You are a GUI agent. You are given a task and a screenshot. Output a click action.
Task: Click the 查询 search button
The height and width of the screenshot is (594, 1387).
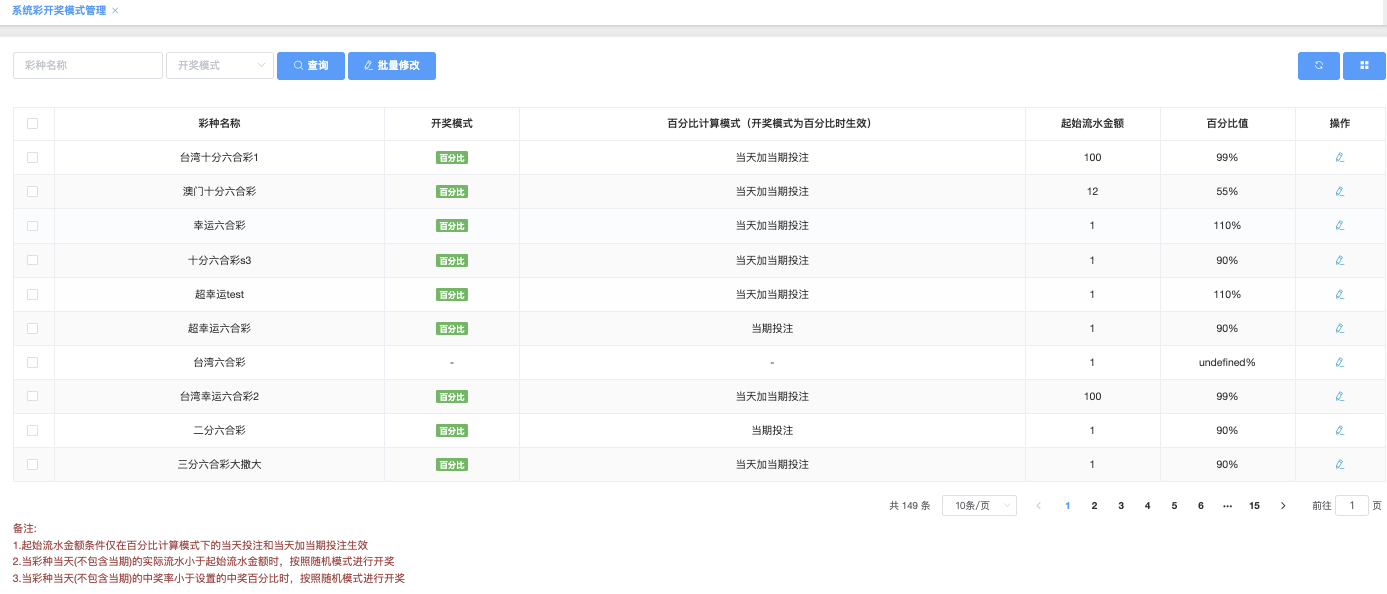click(x=311, y=66)
